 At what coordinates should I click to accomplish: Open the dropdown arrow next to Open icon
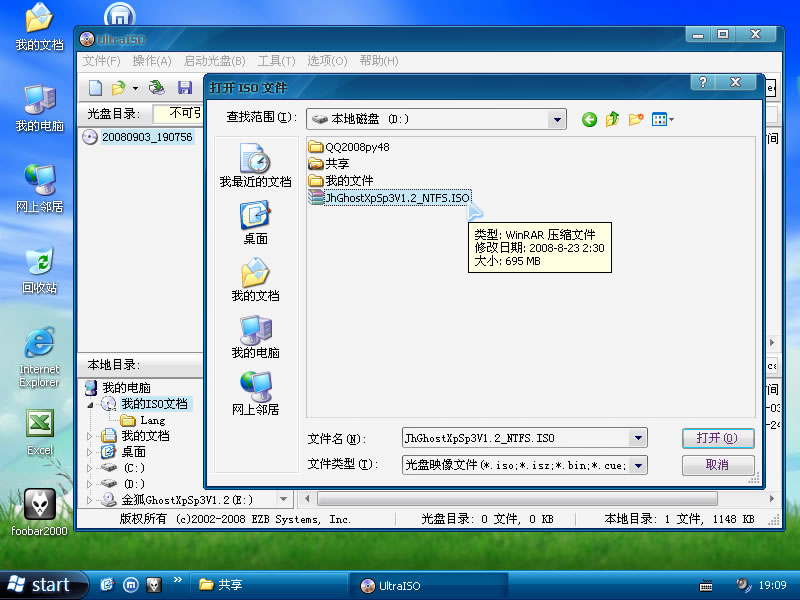point(135,88)
